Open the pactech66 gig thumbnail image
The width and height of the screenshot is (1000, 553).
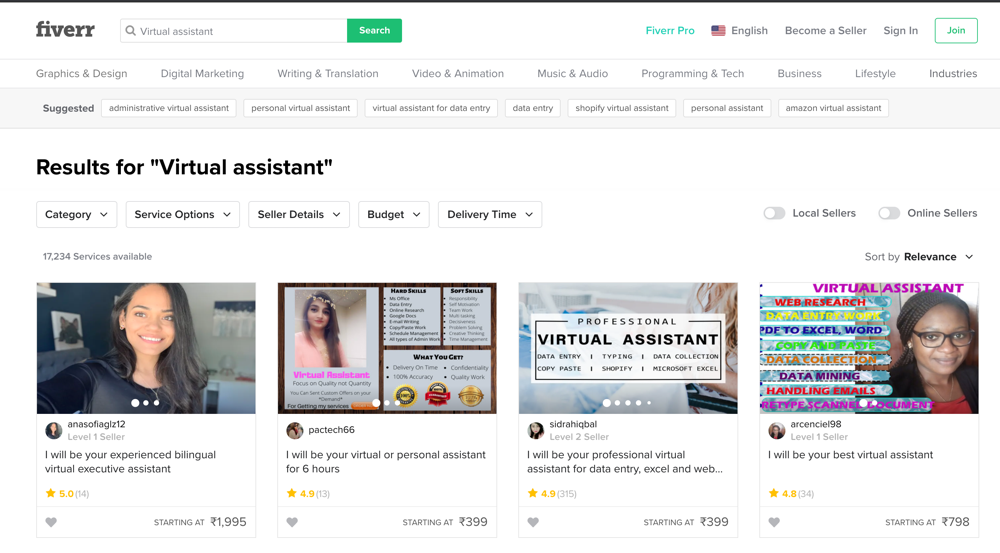tap(387, 348)
